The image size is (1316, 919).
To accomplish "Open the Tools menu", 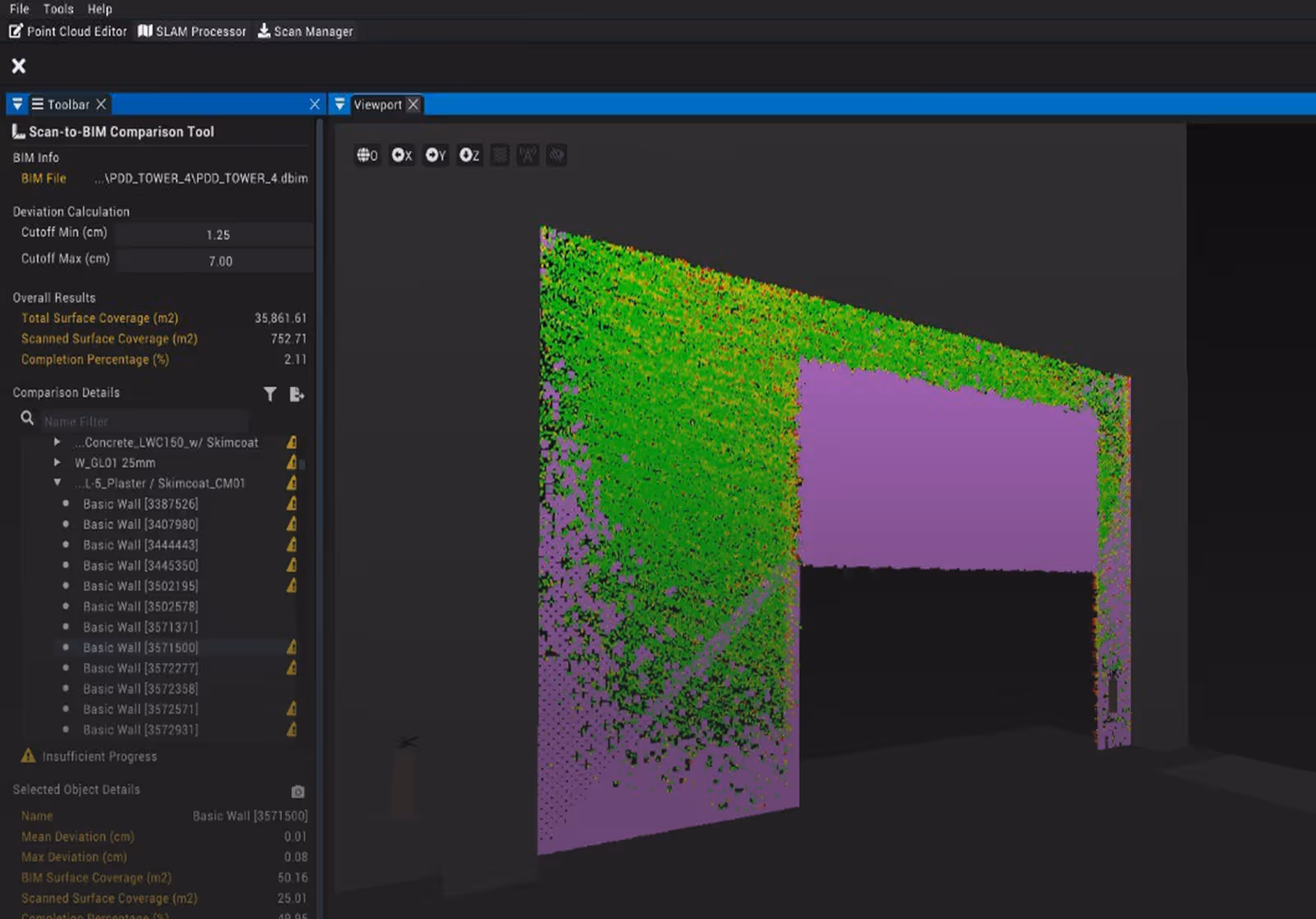I will (57, 9).
